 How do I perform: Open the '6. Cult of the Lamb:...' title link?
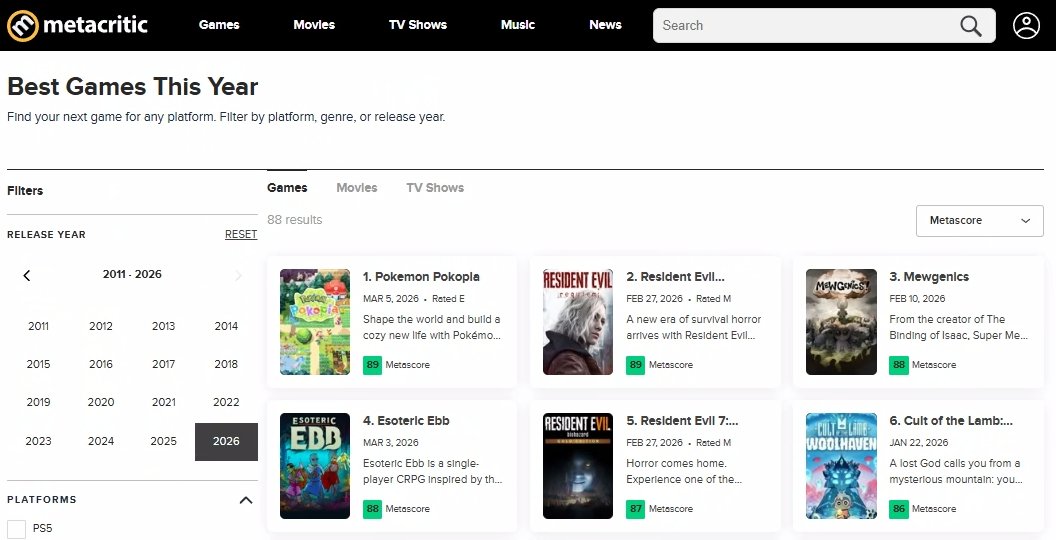(951, 421)
